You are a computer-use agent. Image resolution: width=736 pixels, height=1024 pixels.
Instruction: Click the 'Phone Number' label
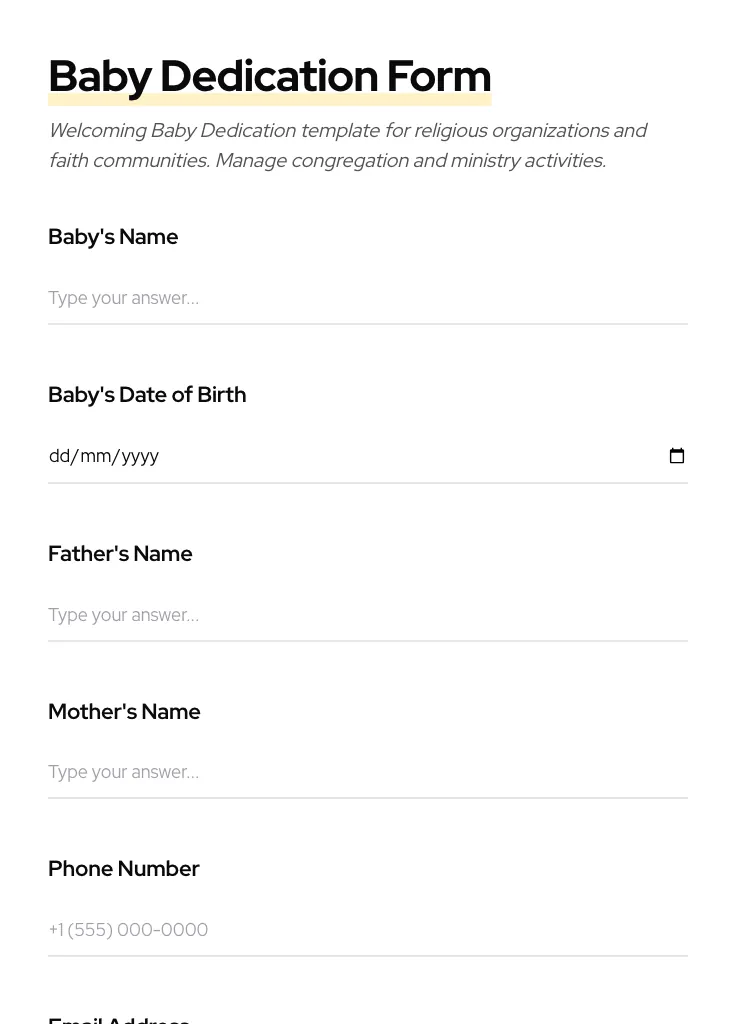tap(124, 869)
